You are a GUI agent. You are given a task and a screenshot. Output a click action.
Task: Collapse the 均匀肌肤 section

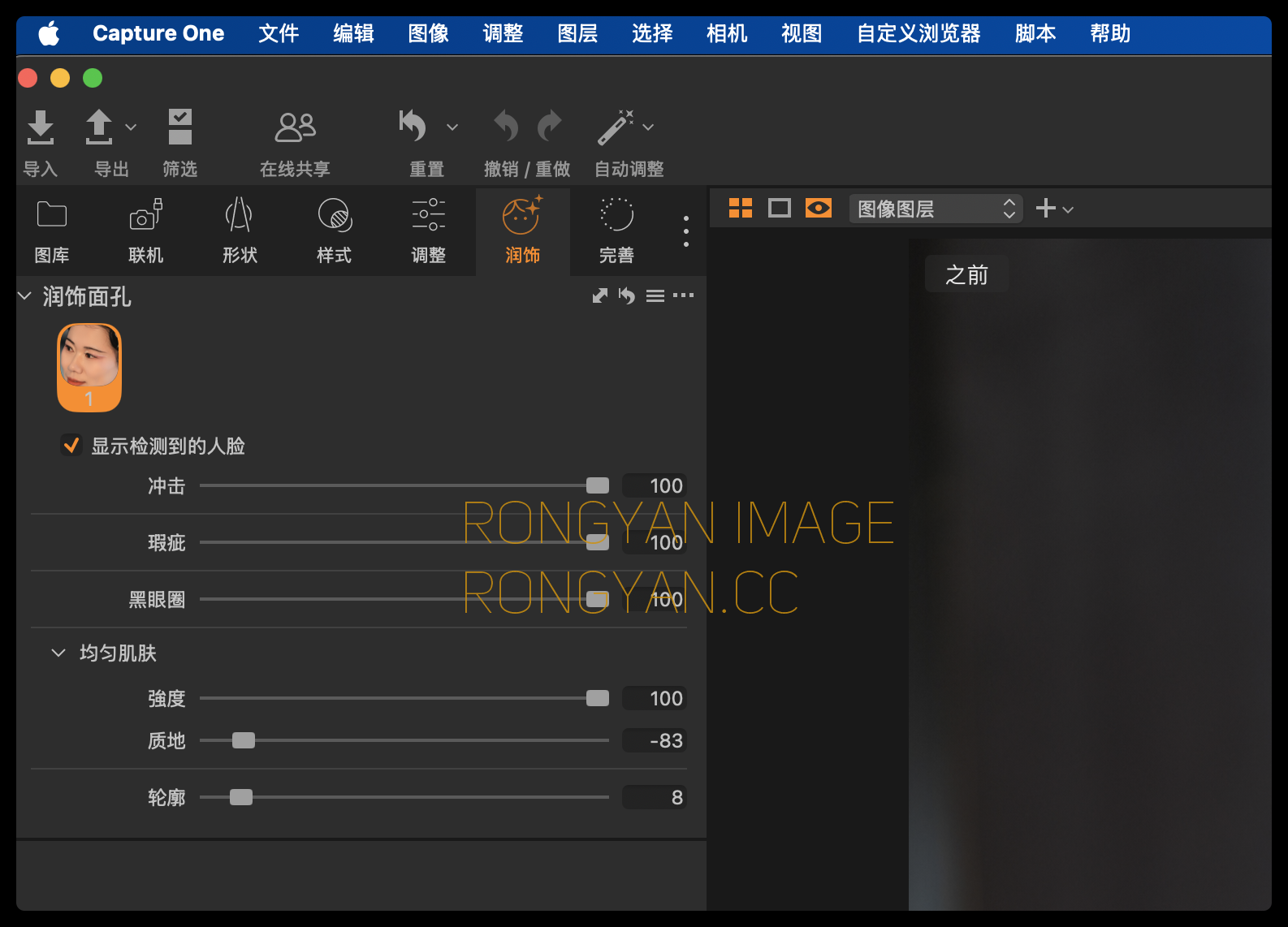[x=58, y=653]
